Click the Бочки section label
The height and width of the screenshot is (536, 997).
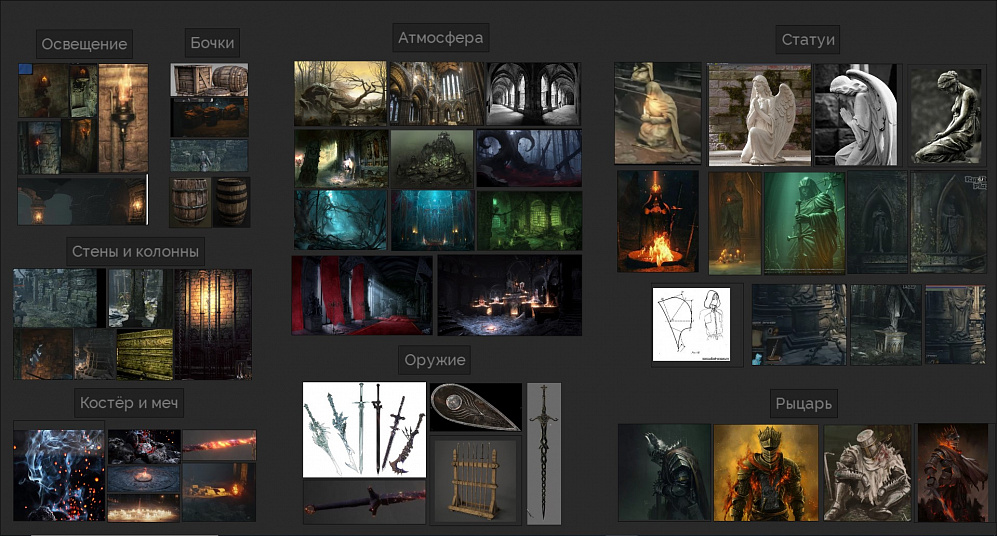point(212,43)
